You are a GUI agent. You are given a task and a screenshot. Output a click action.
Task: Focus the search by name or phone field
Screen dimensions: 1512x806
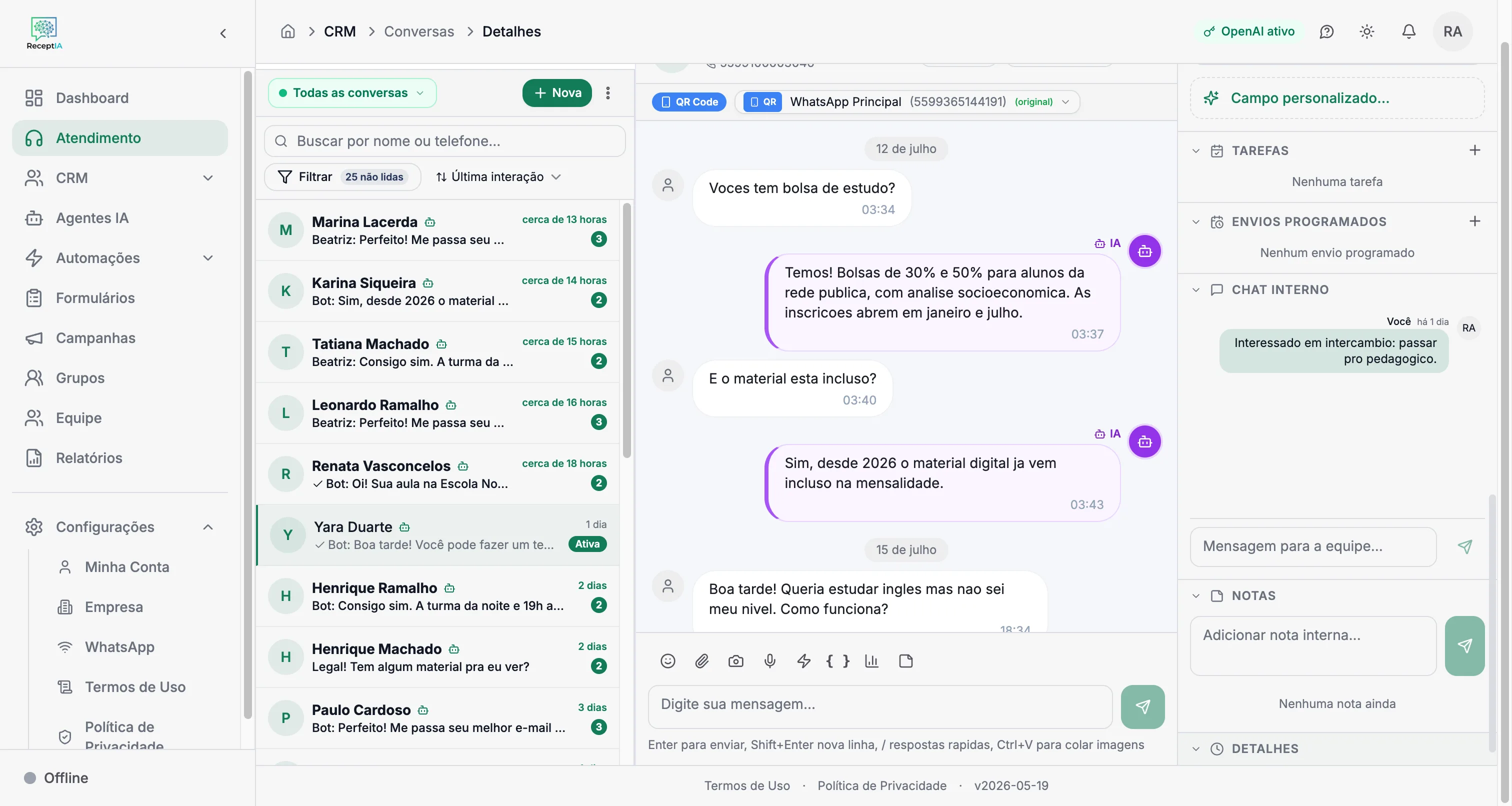point(445,141)
